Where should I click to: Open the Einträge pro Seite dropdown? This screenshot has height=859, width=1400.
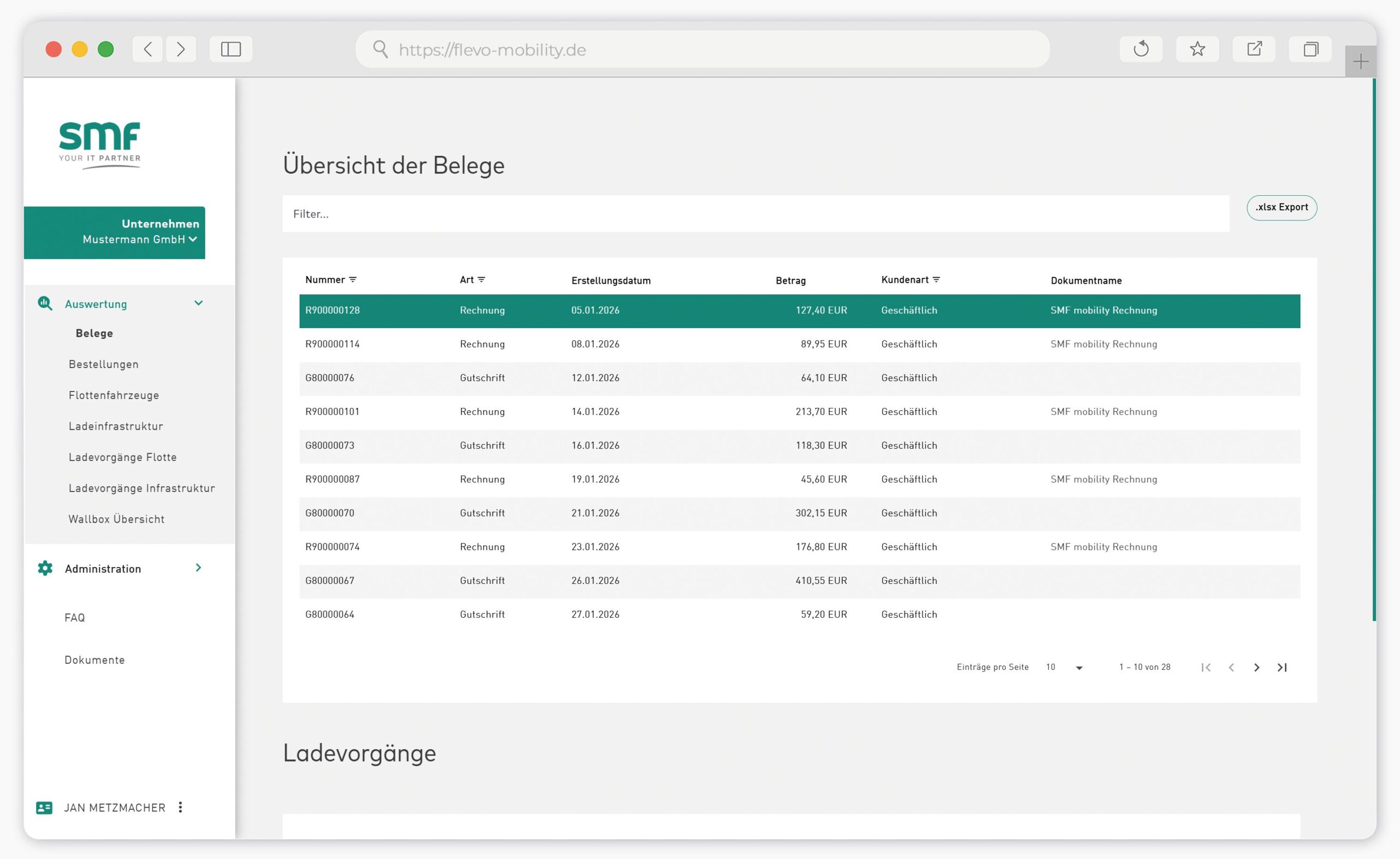click(1078, 667)
